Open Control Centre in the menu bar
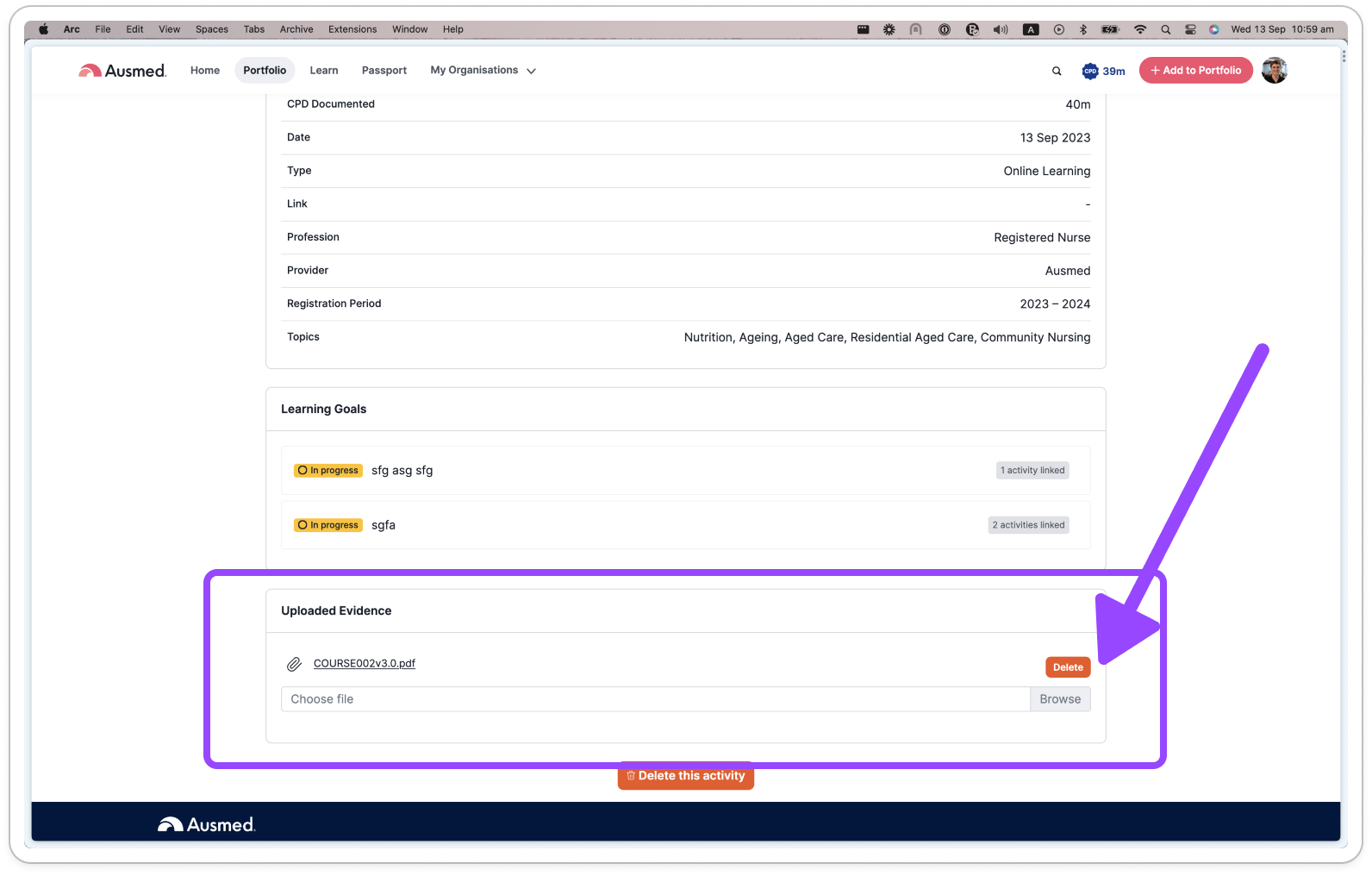Viewport: 1372px width, 876px height. tap(1190, 29)
